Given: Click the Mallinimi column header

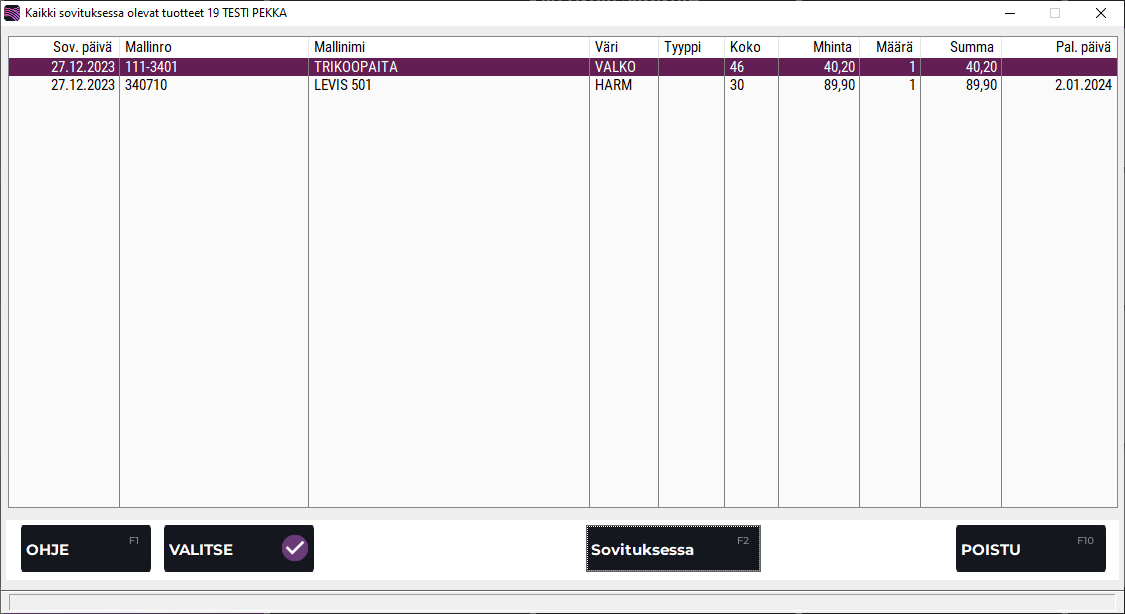Looking at the screenshot, I should [448, 47].
